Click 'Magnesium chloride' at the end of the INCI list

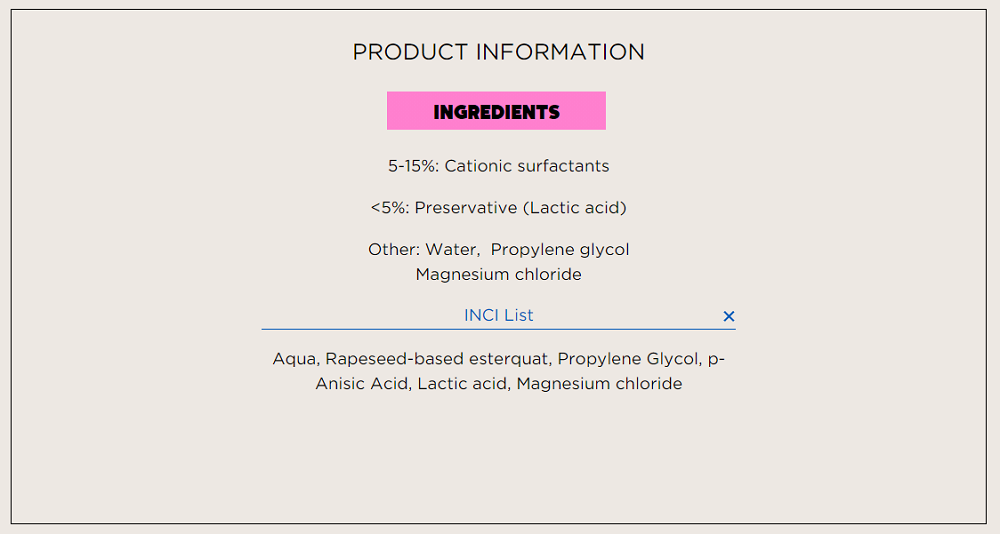(x=599, y=383)
